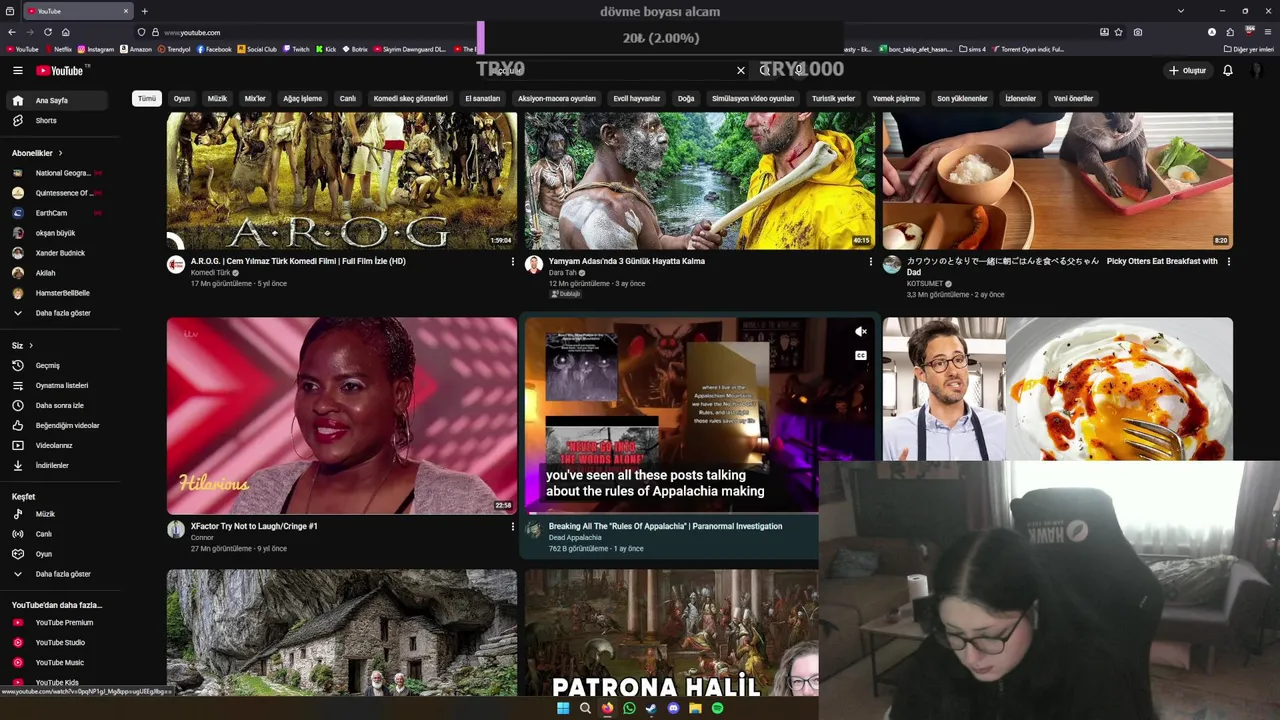Open Daha sonra izle watch later

pos(58,405)
